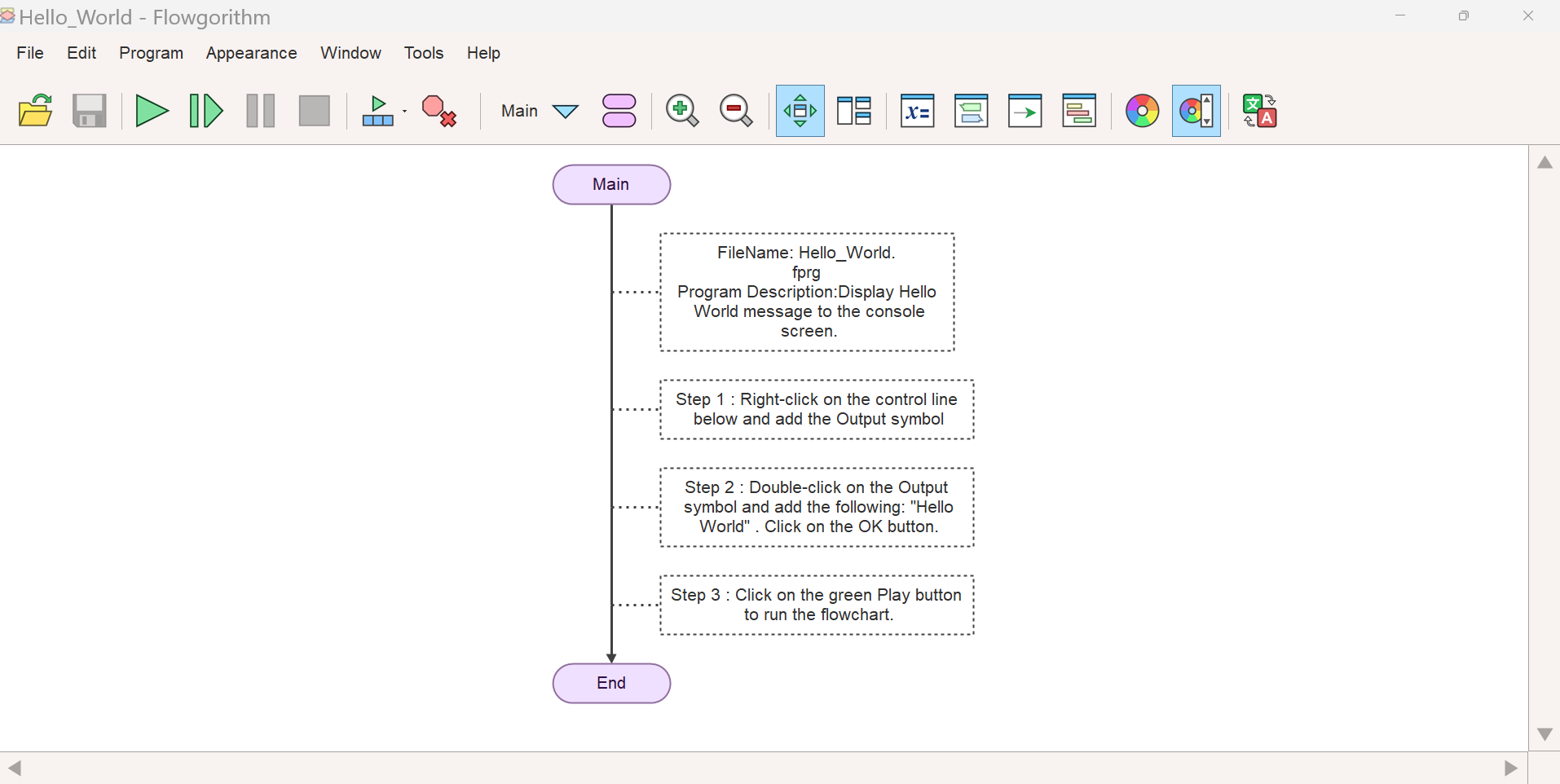Screen dimensions: 1560x784
Task: Click the language translate icon
Action: [1259, 111]
